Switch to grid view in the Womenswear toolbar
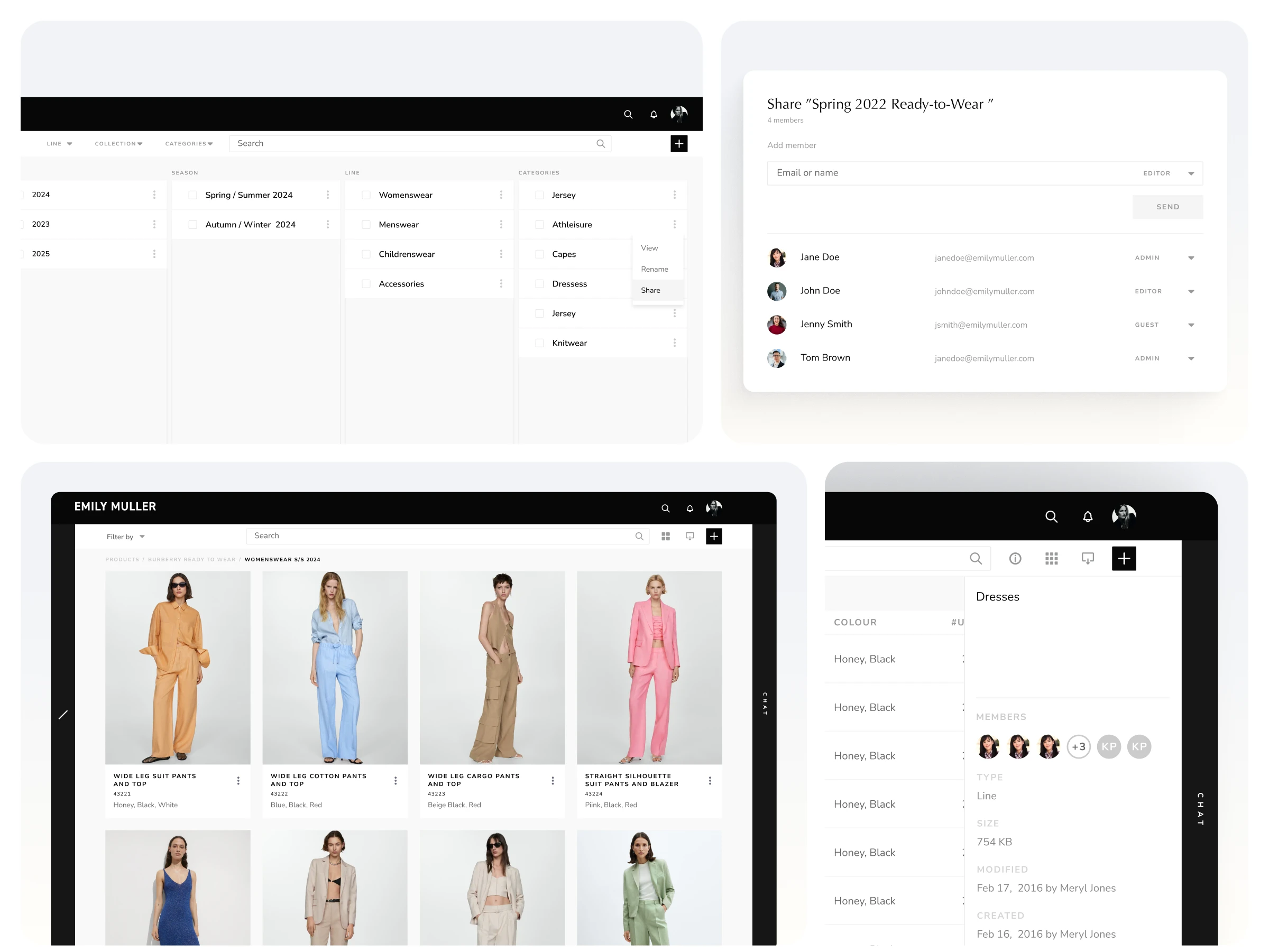Screen dimensions: 1269x952 click(x=666, y=536)
